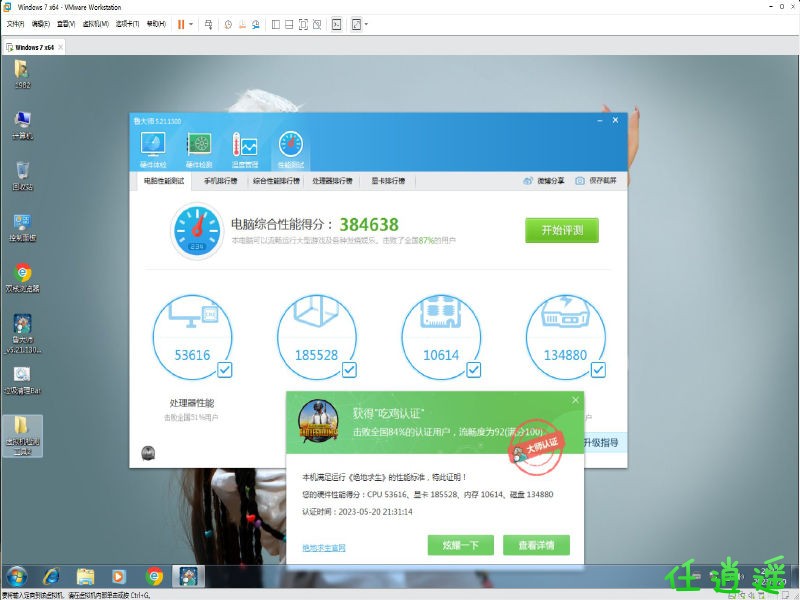The image size is (800, 600).
Task: Click the green 开始评测 button
Action: click(562, 230)
